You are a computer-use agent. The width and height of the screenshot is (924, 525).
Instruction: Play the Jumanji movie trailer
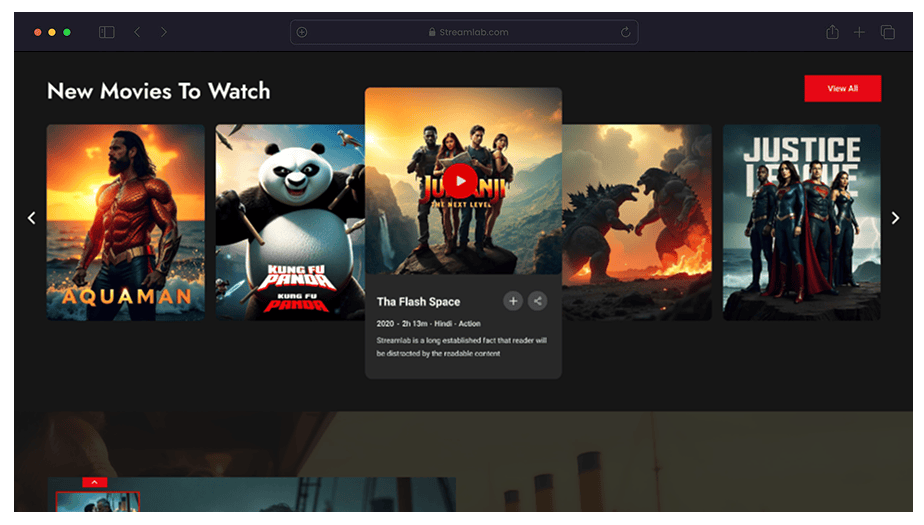point(459,181)
